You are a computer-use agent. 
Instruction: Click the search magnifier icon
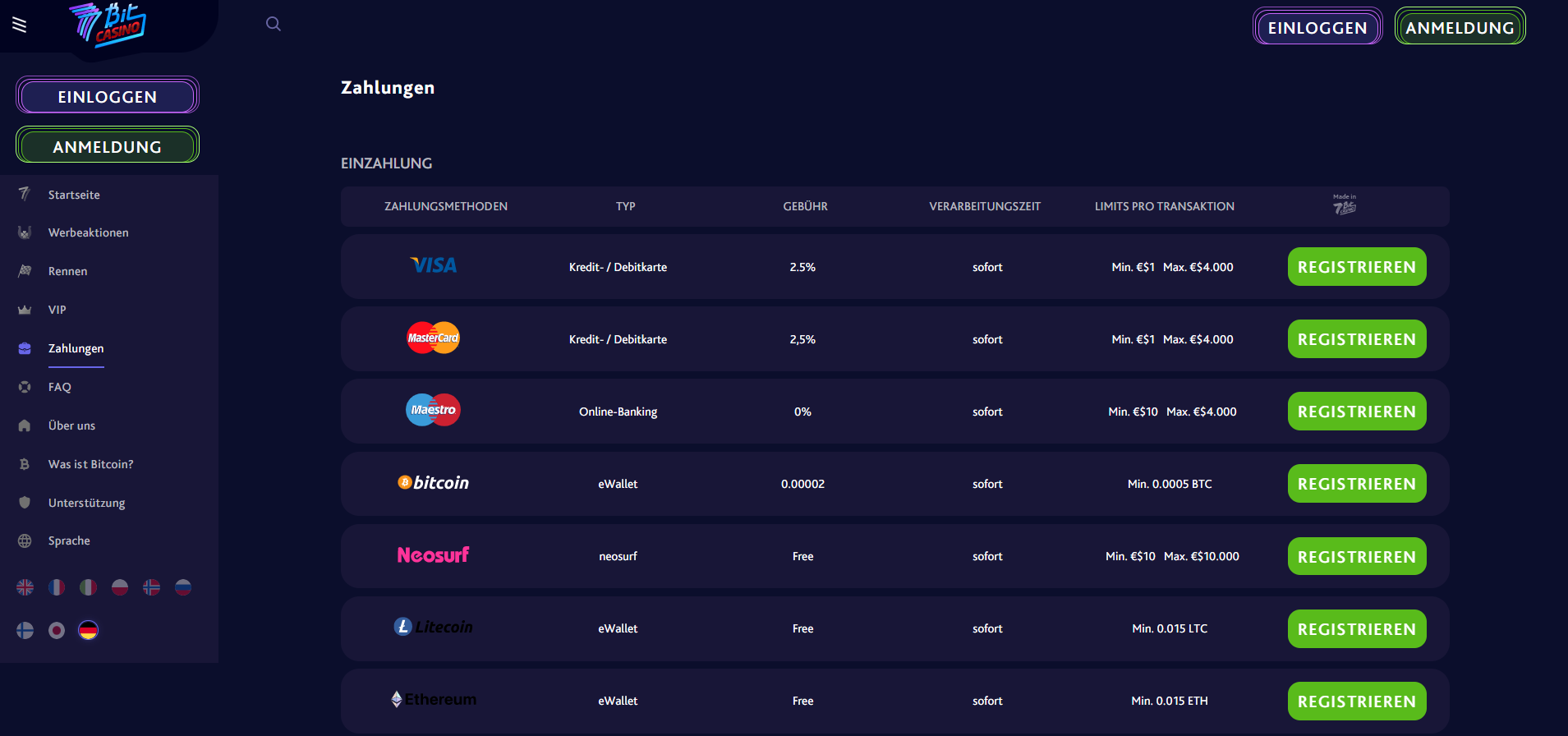coord(274,24)
